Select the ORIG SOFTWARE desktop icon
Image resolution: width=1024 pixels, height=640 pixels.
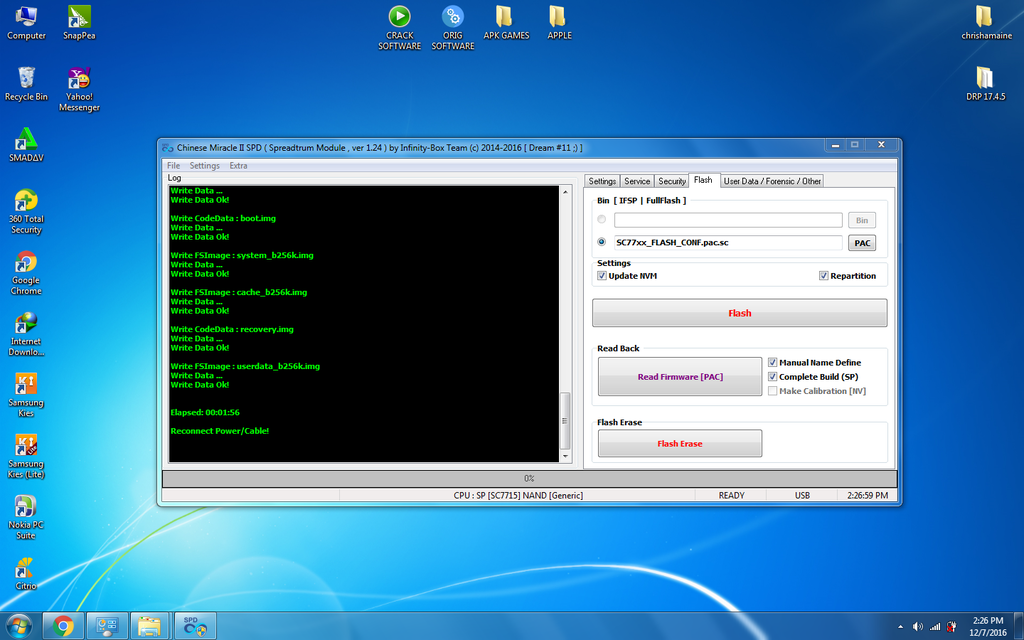453,28
